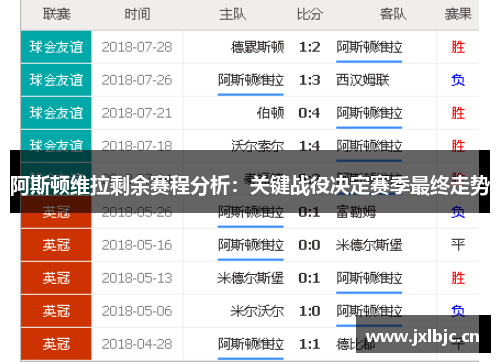Screen dimensions: 500x362
Task: Select 球会友谊 league cell in the 2018-07-21 row
Action: coord(56,113)
